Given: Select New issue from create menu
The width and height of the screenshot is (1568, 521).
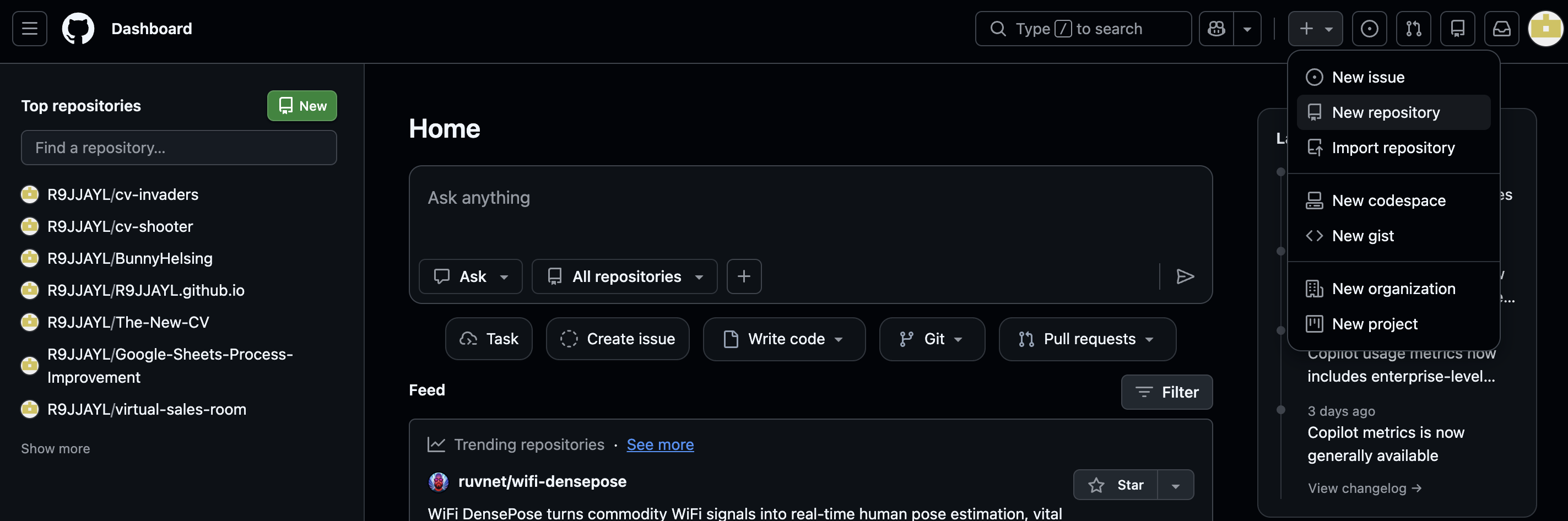Looking at the screenshot, I should (1393, 77).
